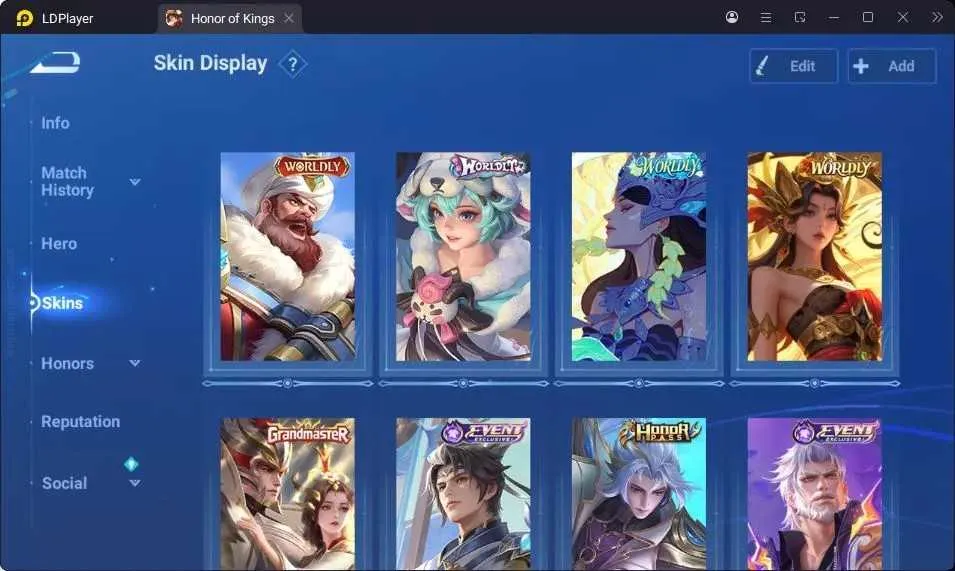
Task: Close the Honor of Kings tab
Action: click(x=289, y=18)
